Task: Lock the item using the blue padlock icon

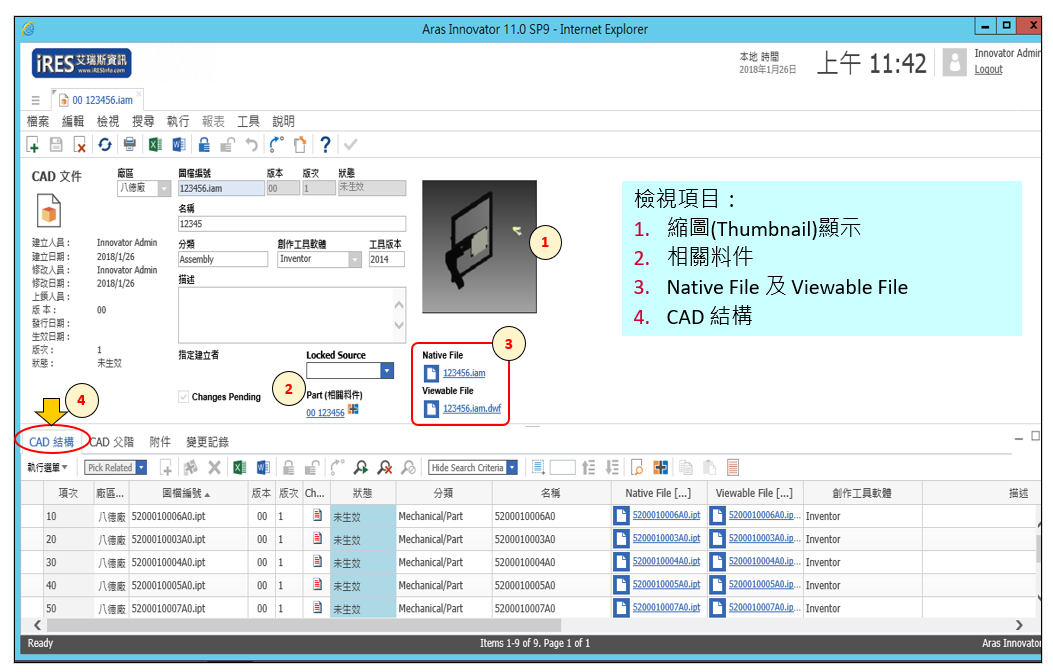Action: point(204,144)
